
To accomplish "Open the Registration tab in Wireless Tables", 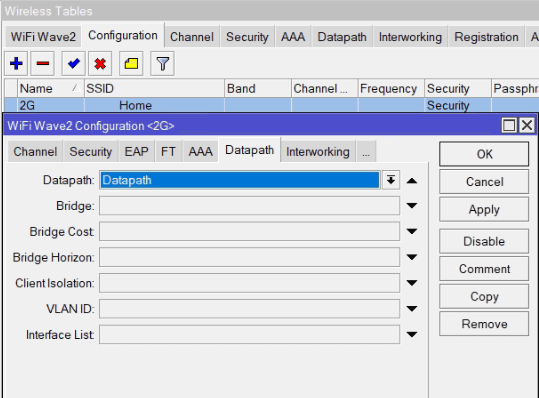I will [486, 37].
